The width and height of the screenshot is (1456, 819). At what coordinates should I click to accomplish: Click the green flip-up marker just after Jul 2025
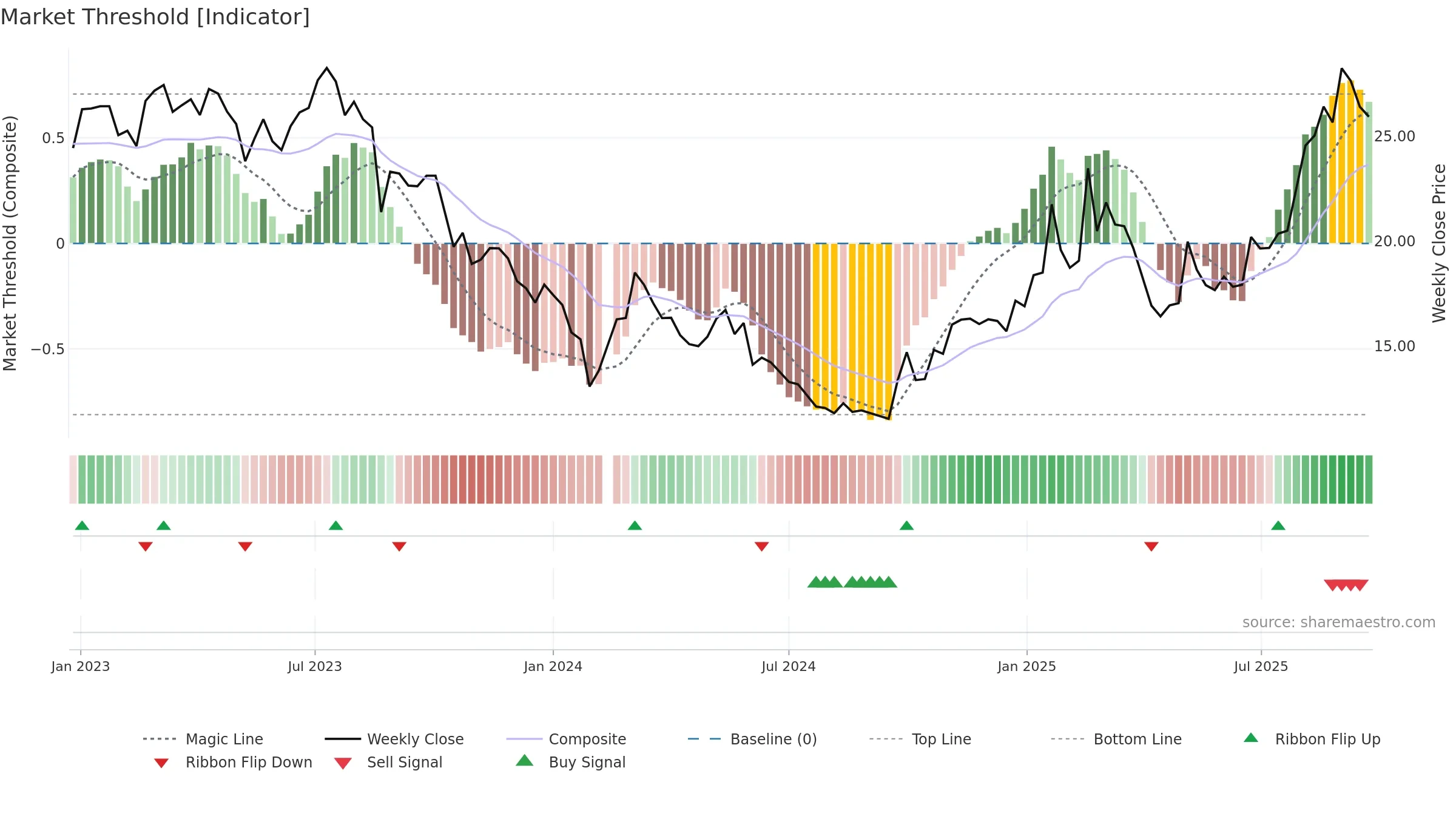click(1278, 525)
